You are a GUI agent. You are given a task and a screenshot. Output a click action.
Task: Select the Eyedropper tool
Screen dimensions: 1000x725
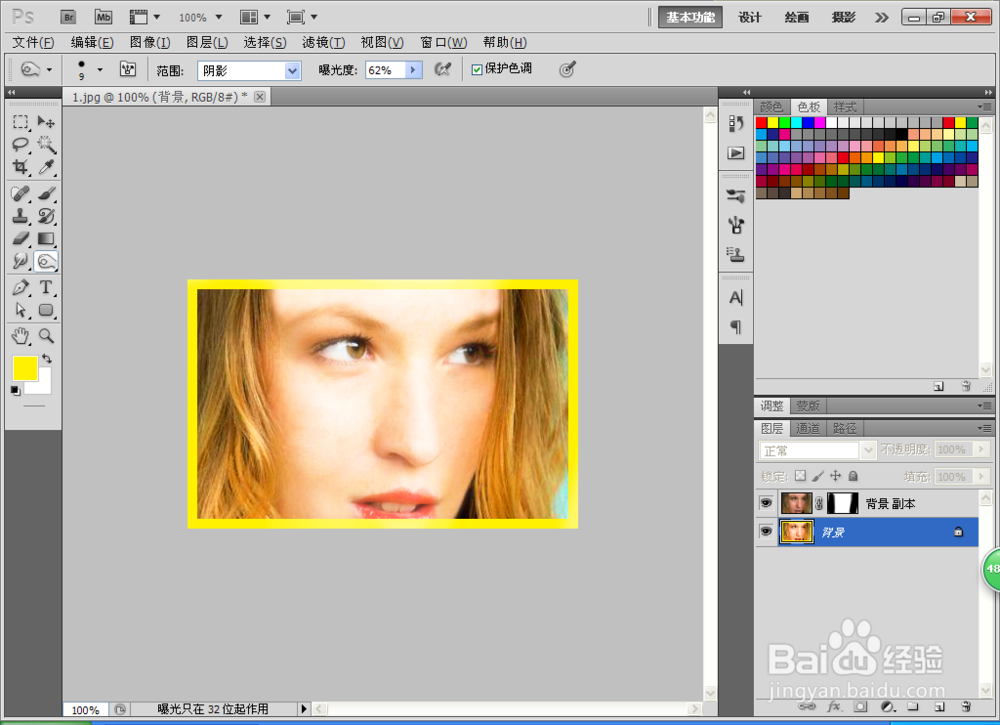tap(46, 167)
